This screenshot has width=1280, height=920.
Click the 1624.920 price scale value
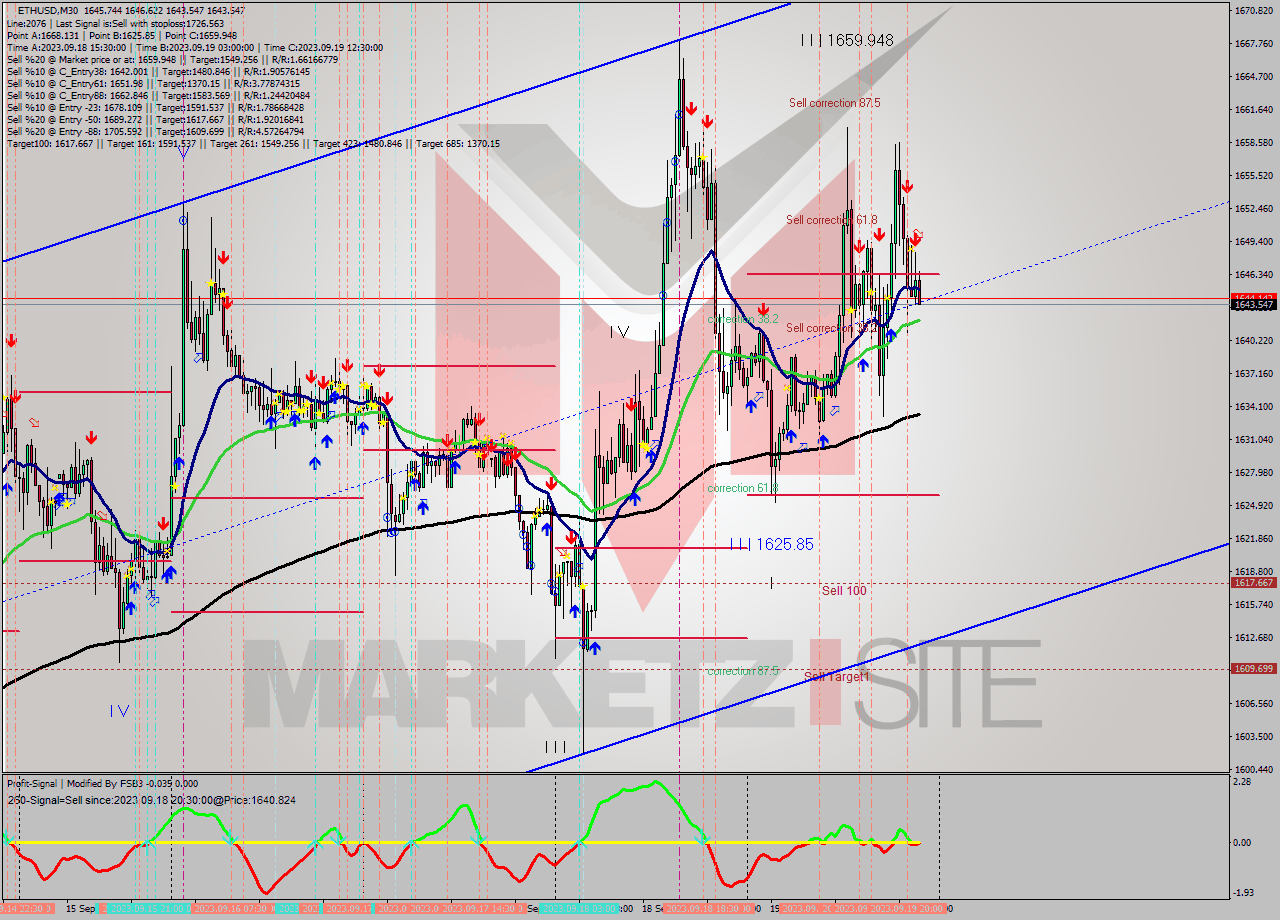click(x=1253, y=505)
